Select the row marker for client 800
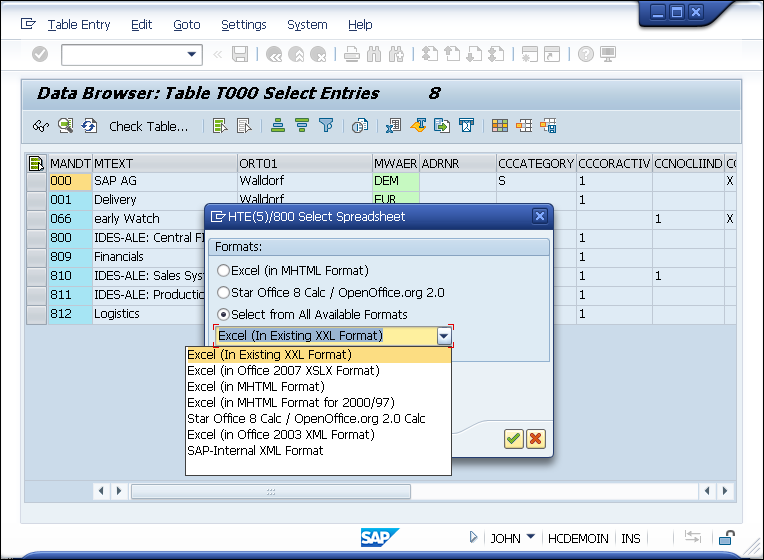The width and height of the screenshot is (764, 560). tap(37, 238)
